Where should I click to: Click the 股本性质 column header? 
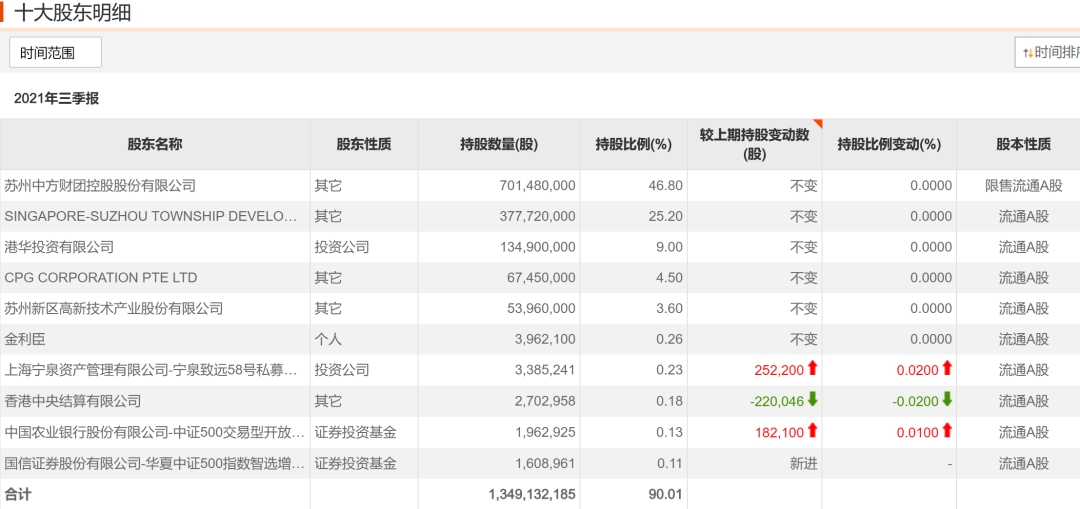pos(1024,144)
